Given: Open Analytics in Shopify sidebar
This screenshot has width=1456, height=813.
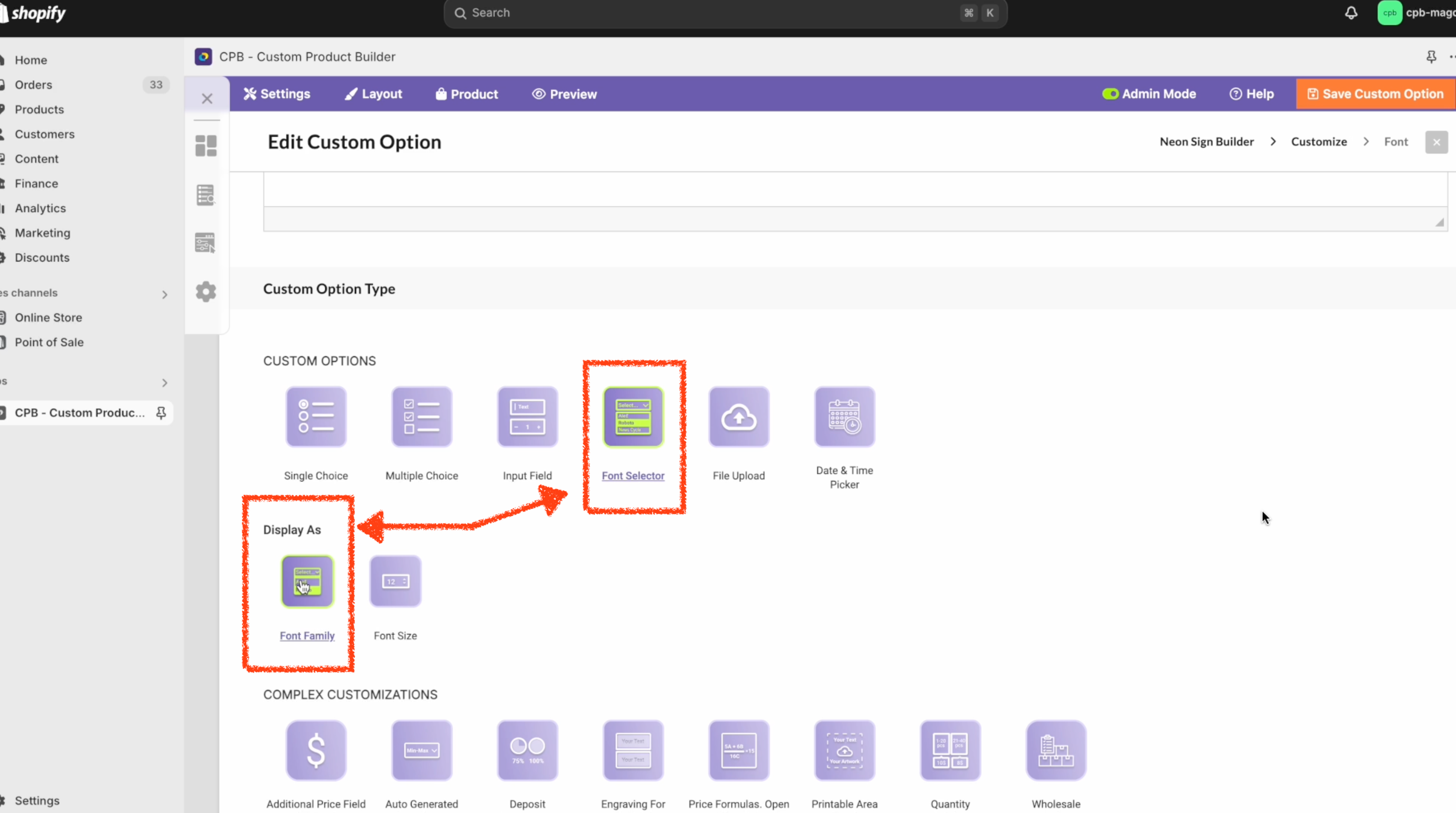Looking at the screenshot, I should (x=40, y=208).
